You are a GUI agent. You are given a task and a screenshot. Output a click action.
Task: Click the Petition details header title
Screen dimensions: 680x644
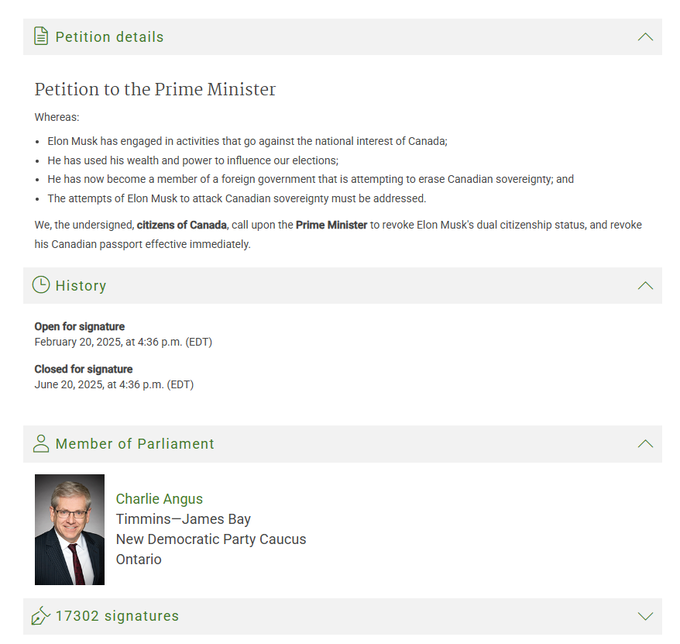(x=109, y=37)
